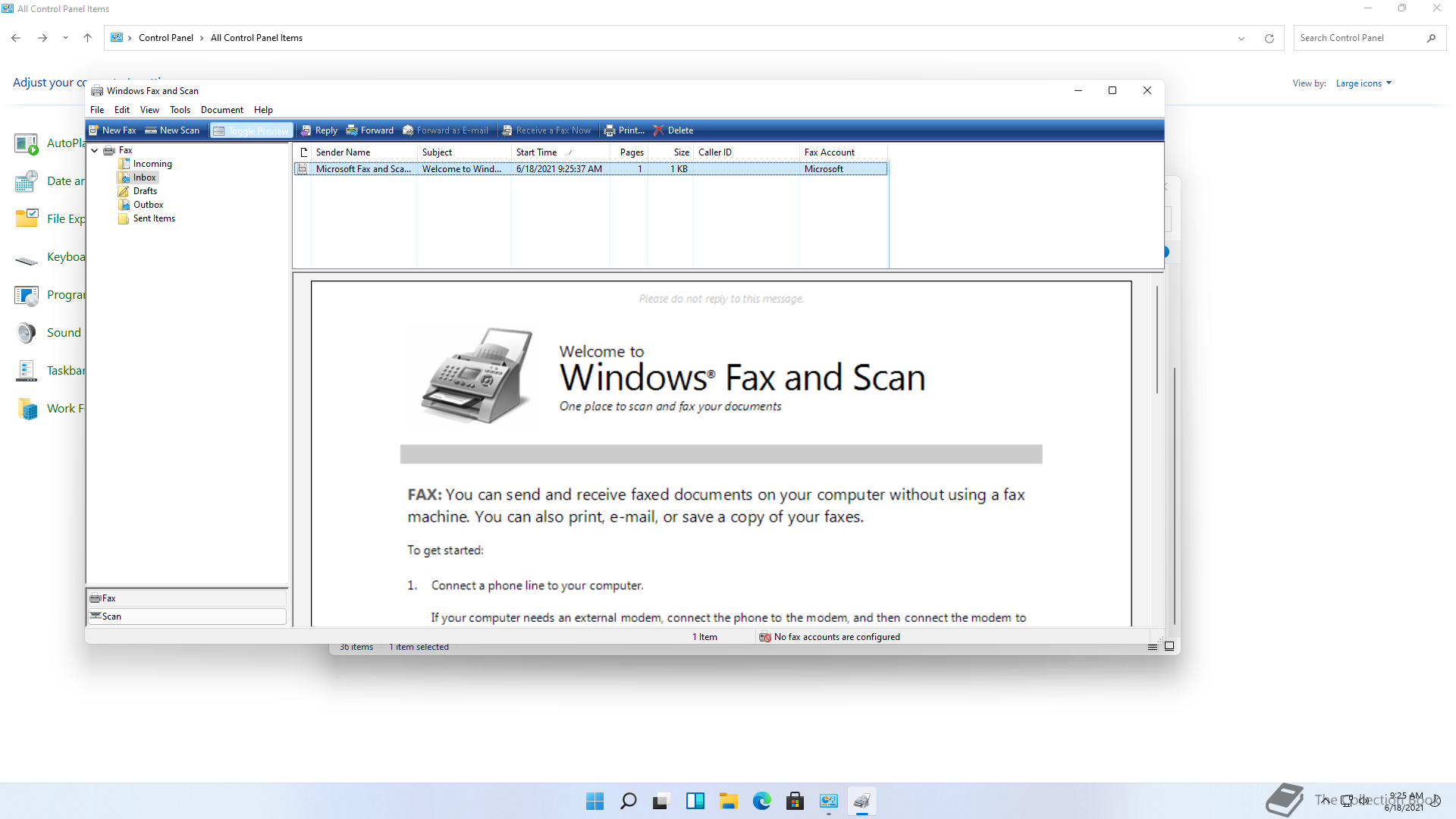Open Windows Start button on taskbar
Viewport: 1456px width, 819px height.
pyautogui.click(x=595, y=801)
